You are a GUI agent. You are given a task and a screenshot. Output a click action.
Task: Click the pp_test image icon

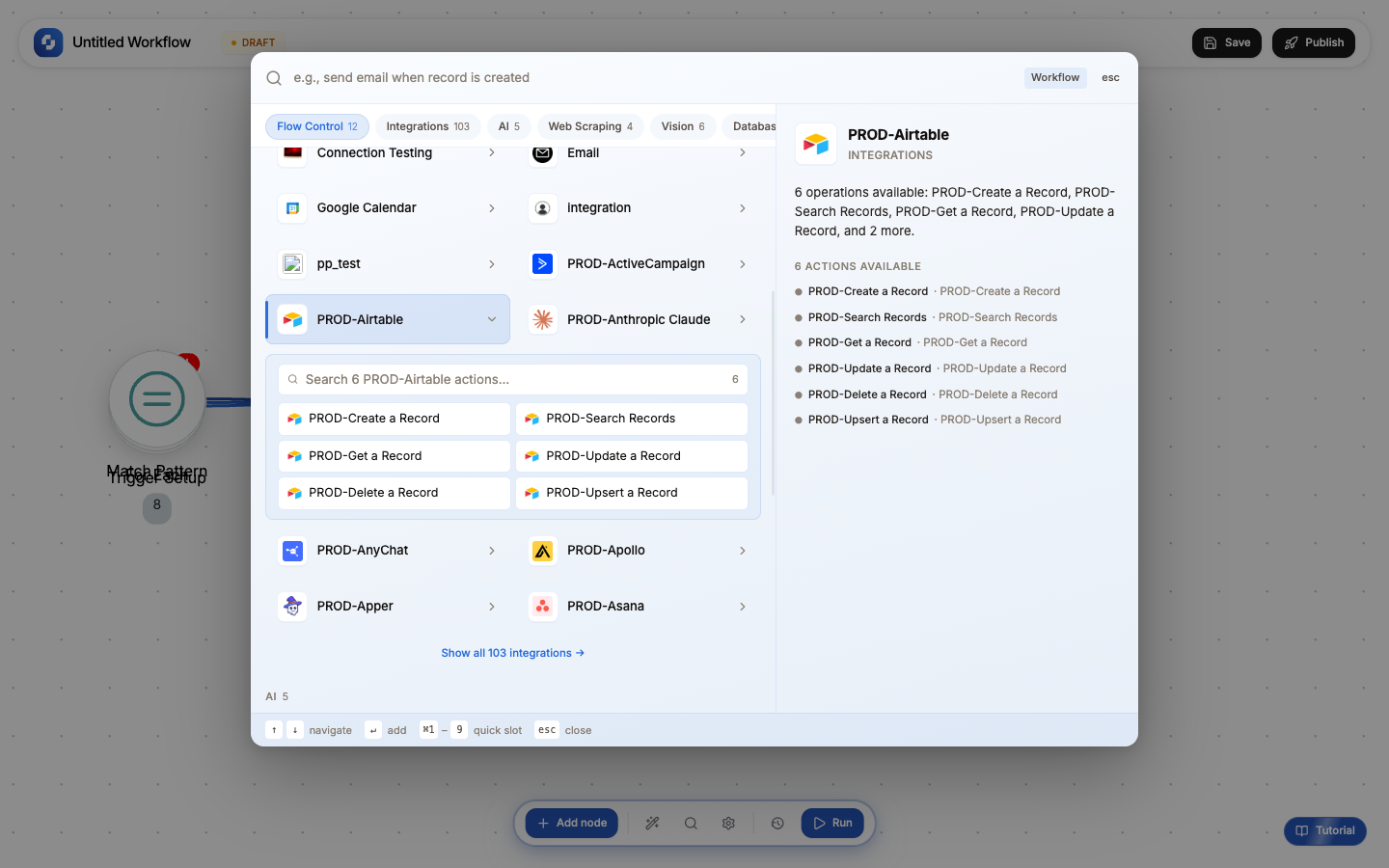[x=292, y=264]
